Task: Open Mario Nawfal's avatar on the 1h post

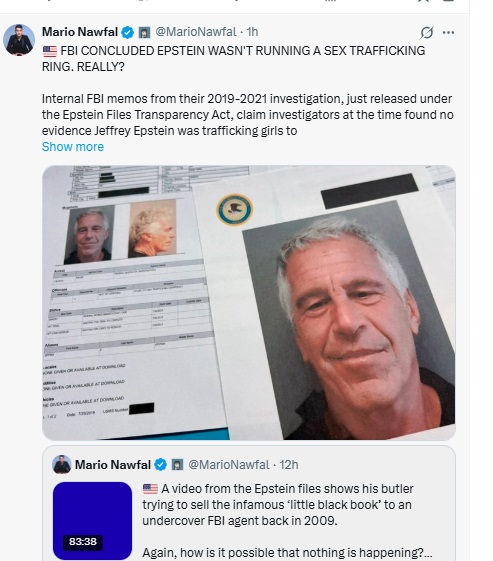Action: pos(19,40)
